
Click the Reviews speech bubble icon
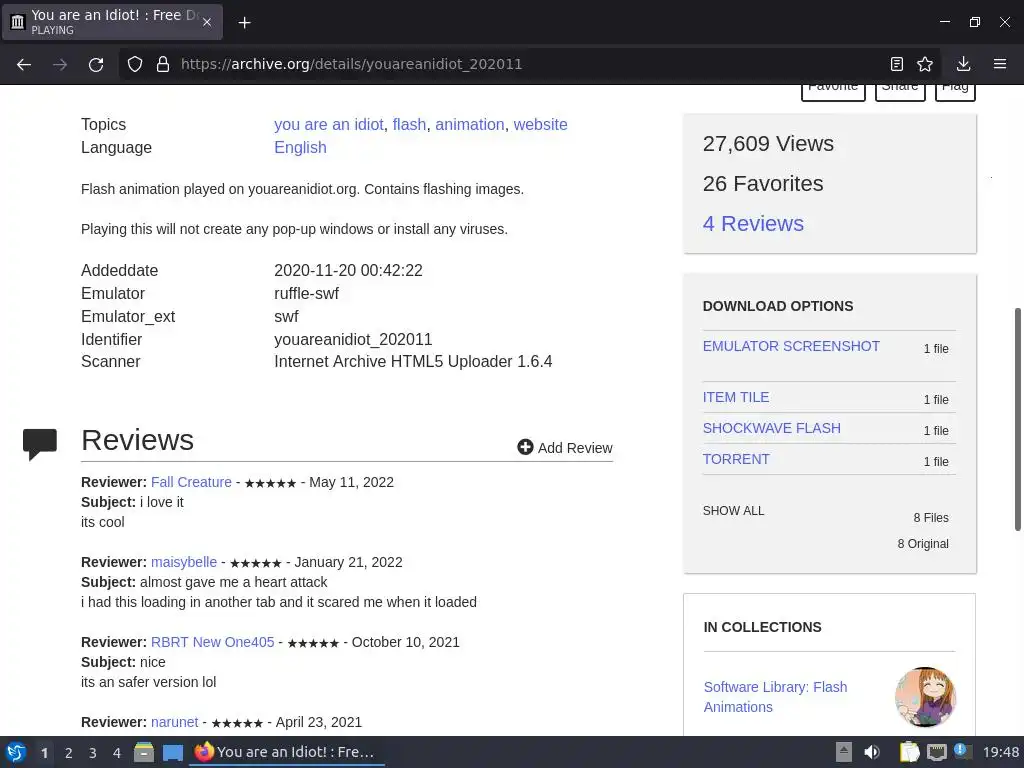40,444
